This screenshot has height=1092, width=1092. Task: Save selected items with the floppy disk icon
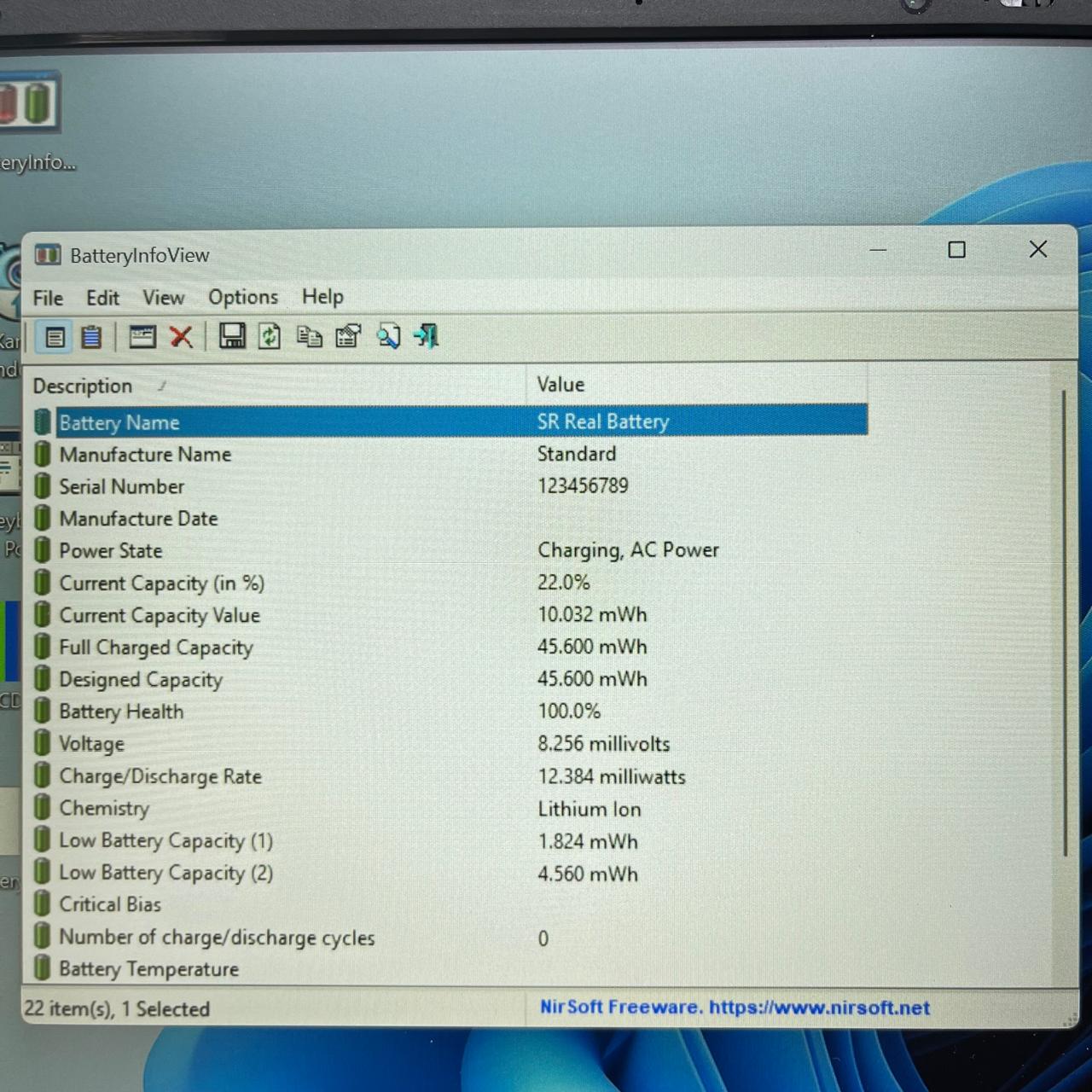tap(232, 336)
